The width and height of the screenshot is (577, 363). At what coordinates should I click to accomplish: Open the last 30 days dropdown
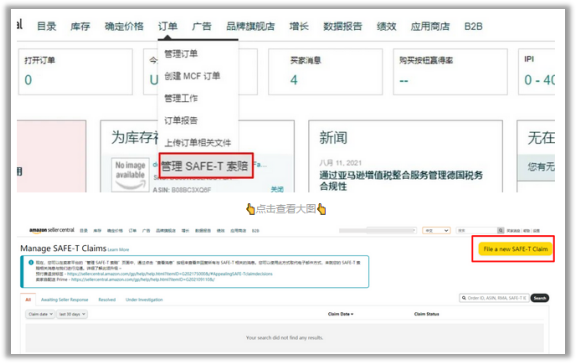(x=72, y=314)
